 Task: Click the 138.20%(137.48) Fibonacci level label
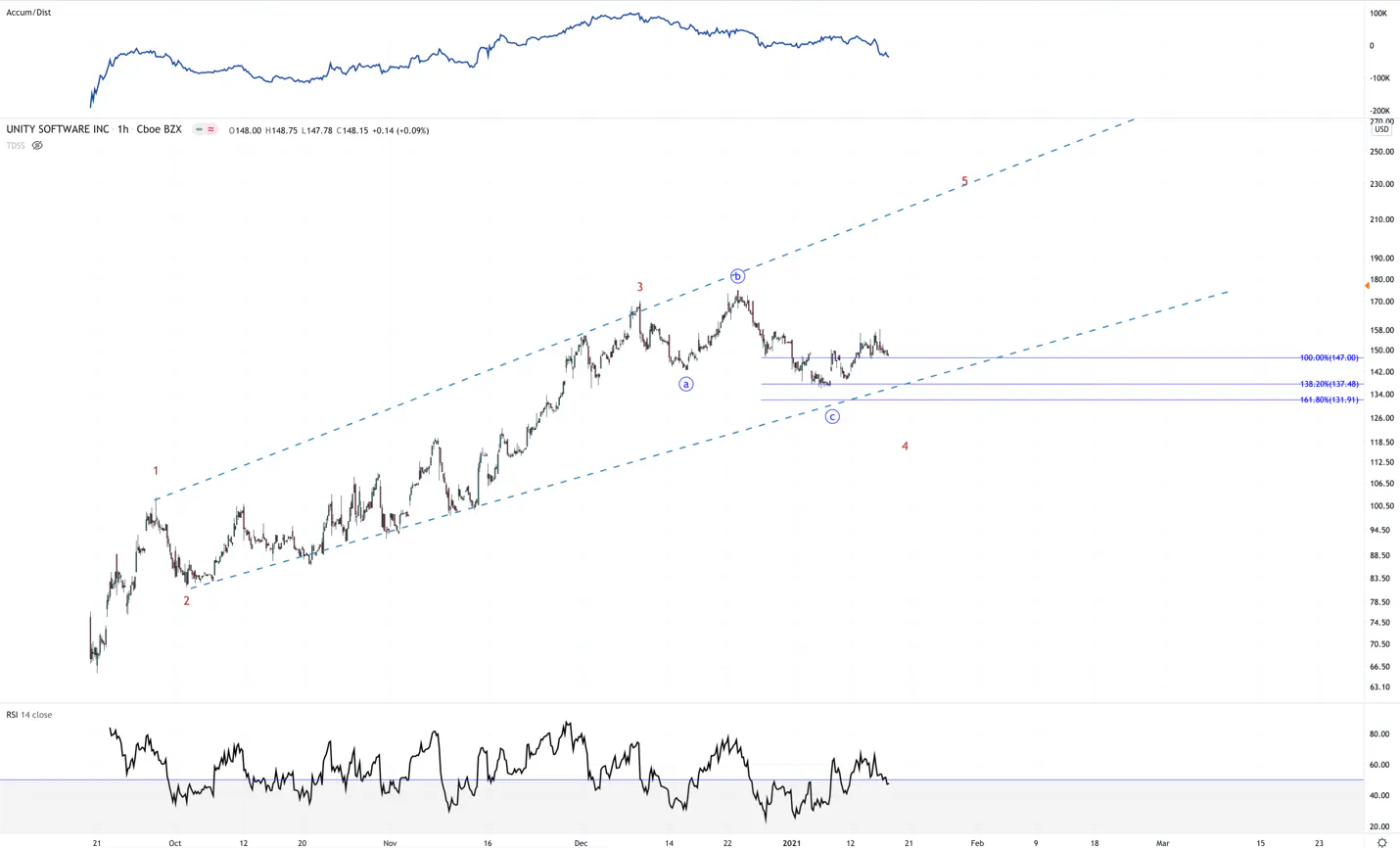(1330, 385)
